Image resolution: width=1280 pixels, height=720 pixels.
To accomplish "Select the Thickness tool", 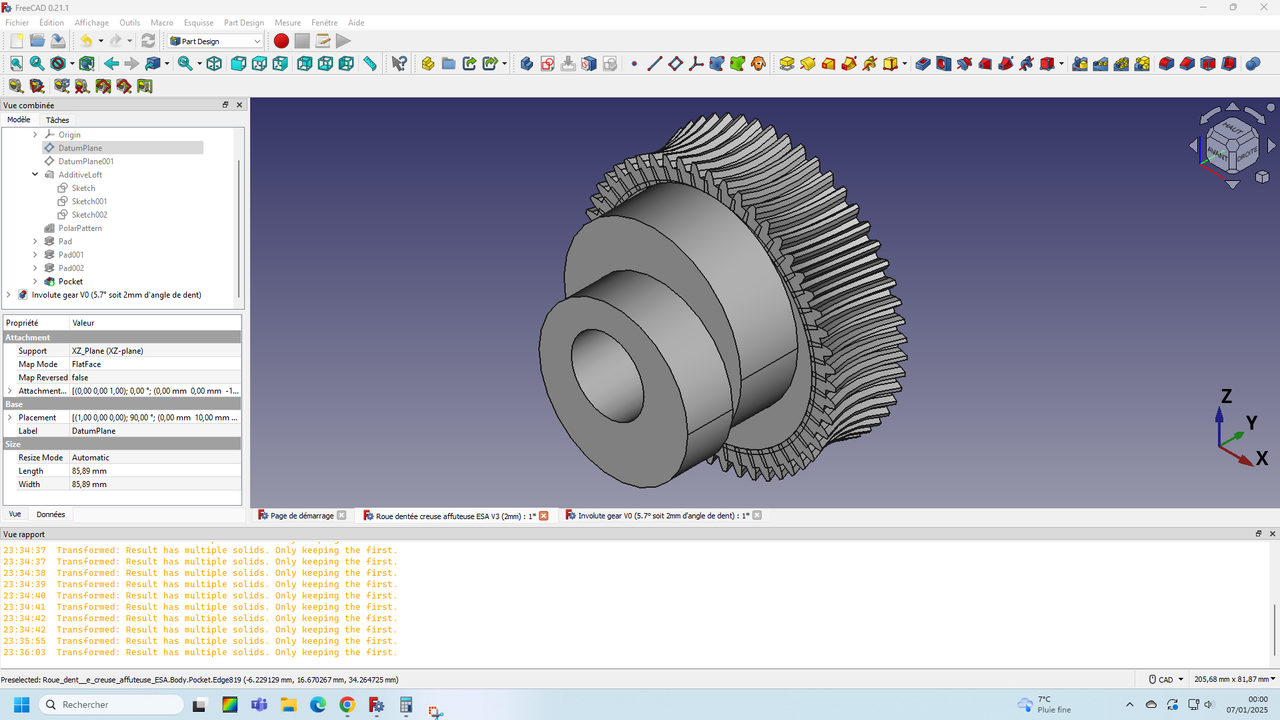I will [1229, 64].
